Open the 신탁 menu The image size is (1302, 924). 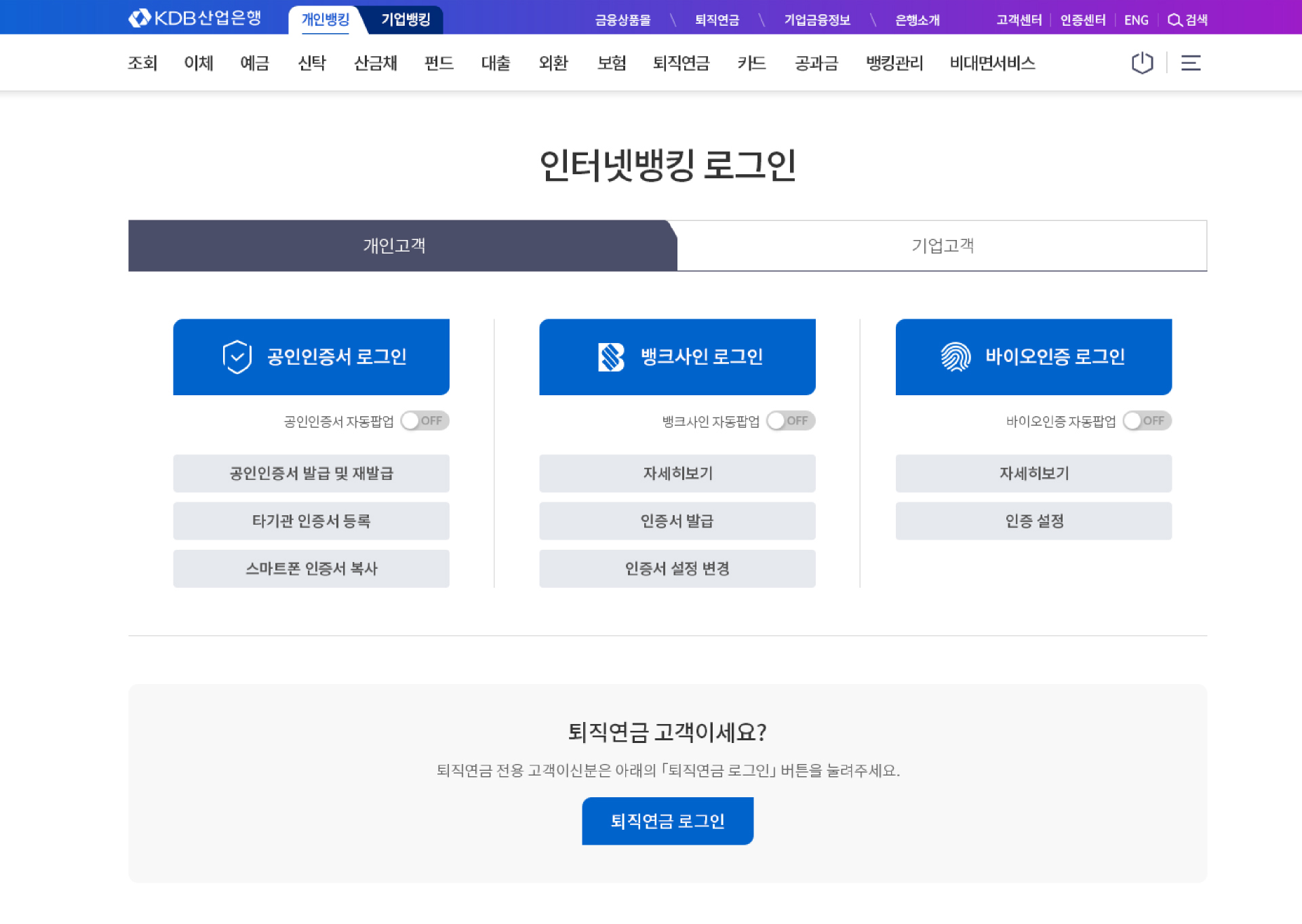pos(312,63)
